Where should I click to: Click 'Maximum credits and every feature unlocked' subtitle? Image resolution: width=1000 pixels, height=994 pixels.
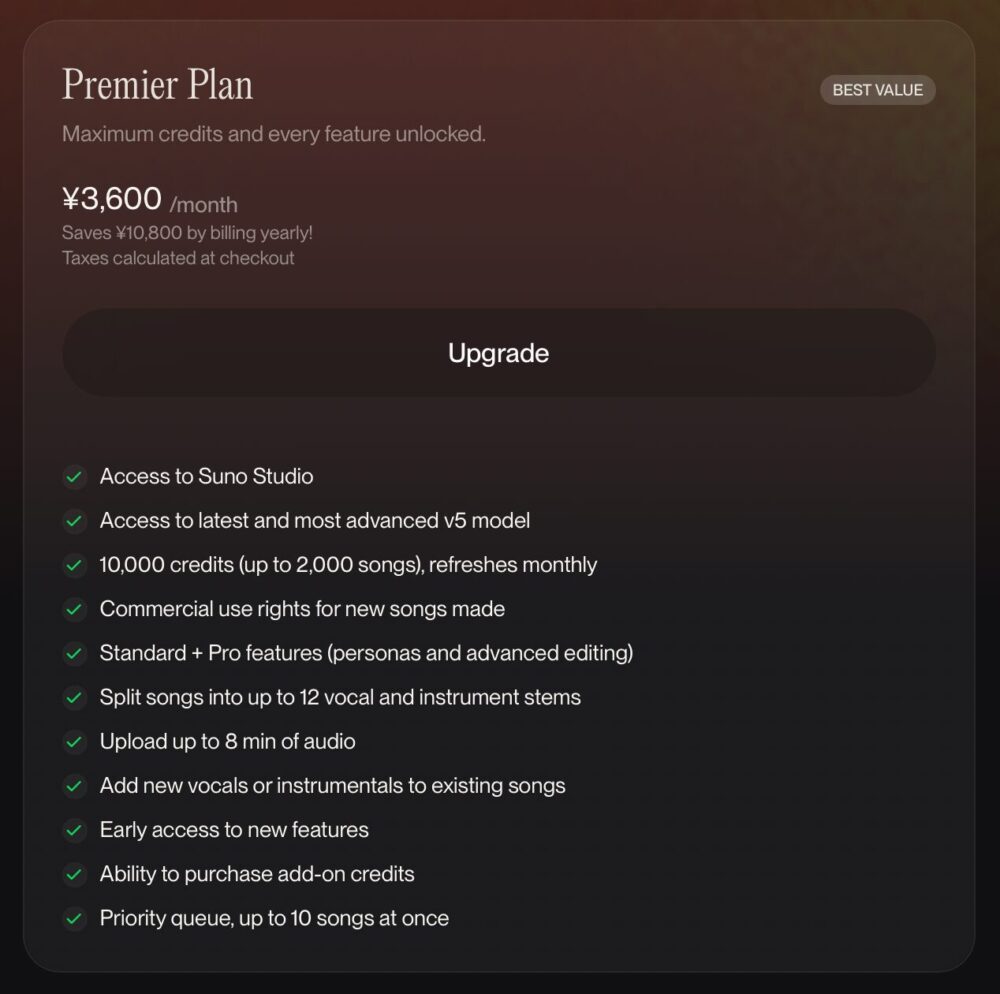274,134
